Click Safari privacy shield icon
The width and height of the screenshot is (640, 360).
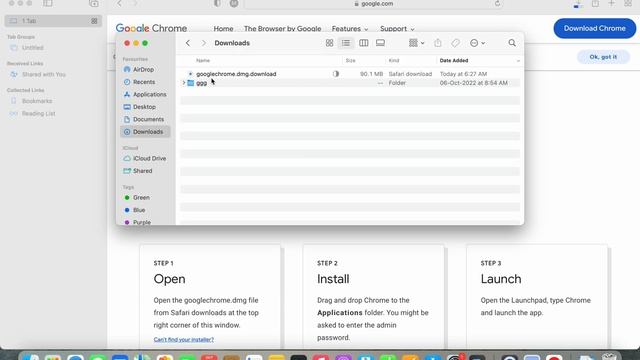pyautogui.click(x=218, y=4)
